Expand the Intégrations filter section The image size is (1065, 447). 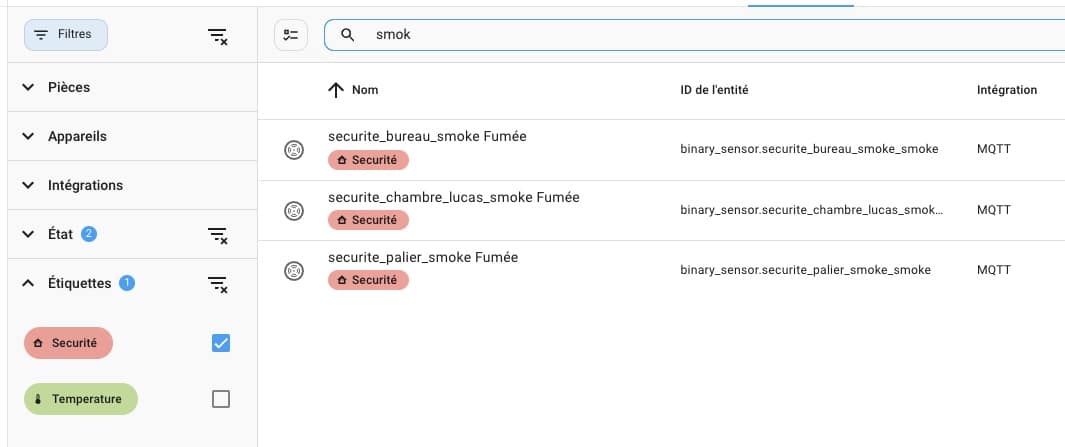(132, 185)
